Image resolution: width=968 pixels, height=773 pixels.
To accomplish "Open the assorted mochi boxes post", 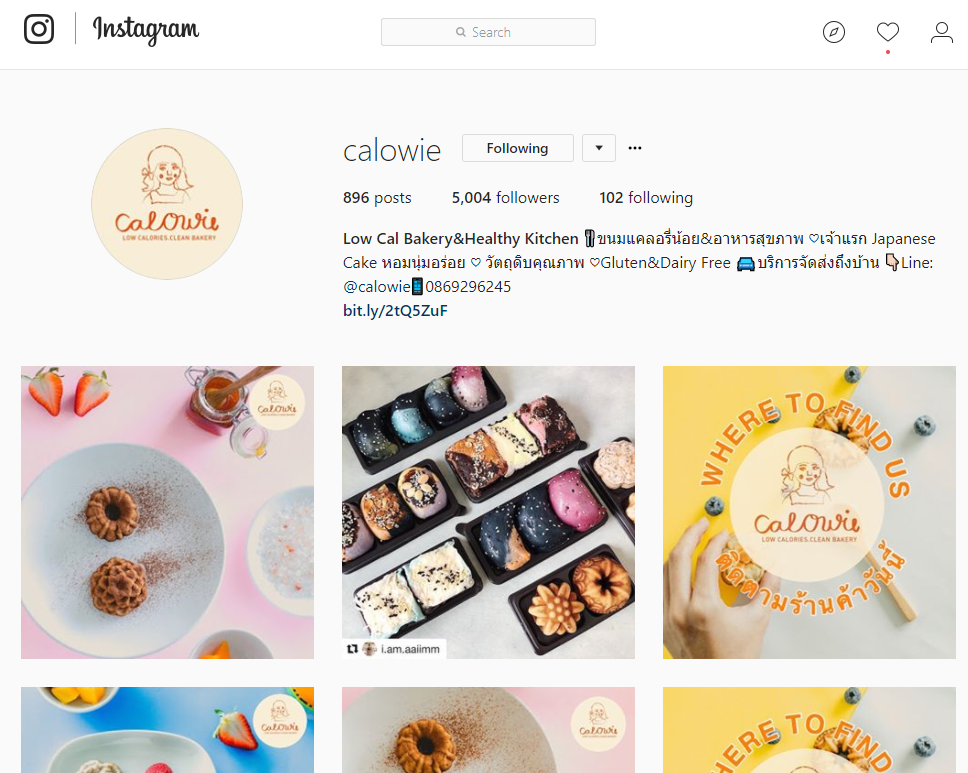I will point(488,512).
